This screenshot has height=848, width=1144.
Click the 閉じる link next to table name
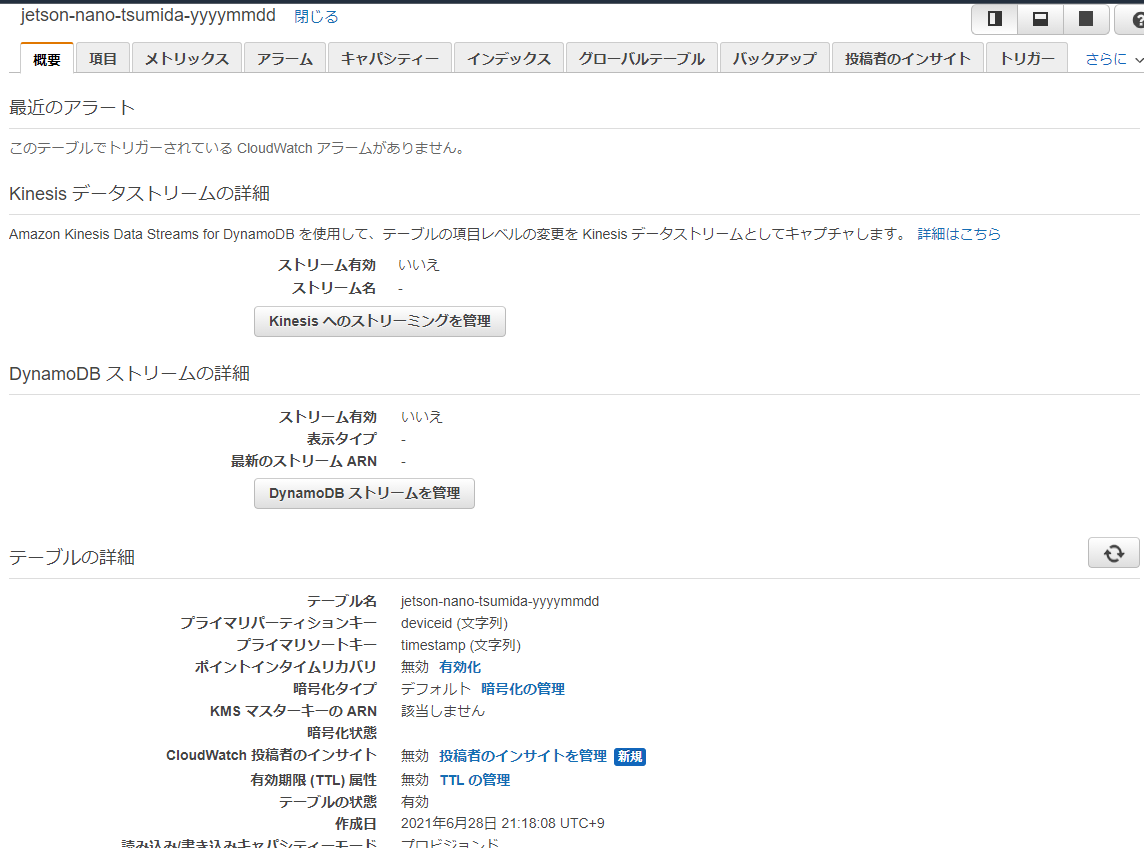pyautogui.click(x=316, y=17)
